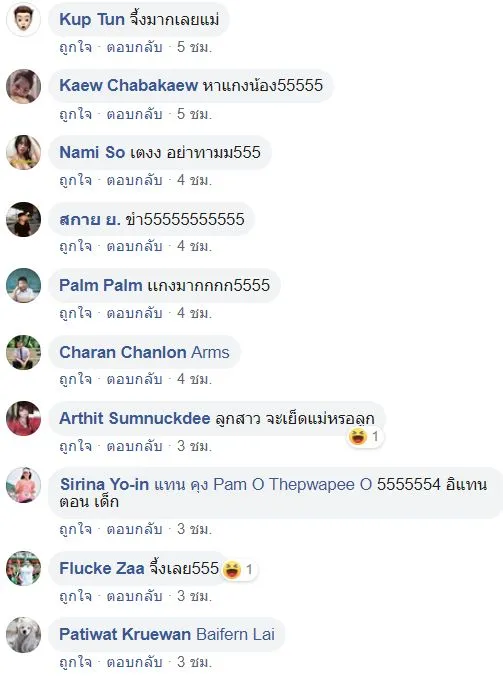Like Palm Palm's comment
Viewport: 503px width, 682px height.
75,313
